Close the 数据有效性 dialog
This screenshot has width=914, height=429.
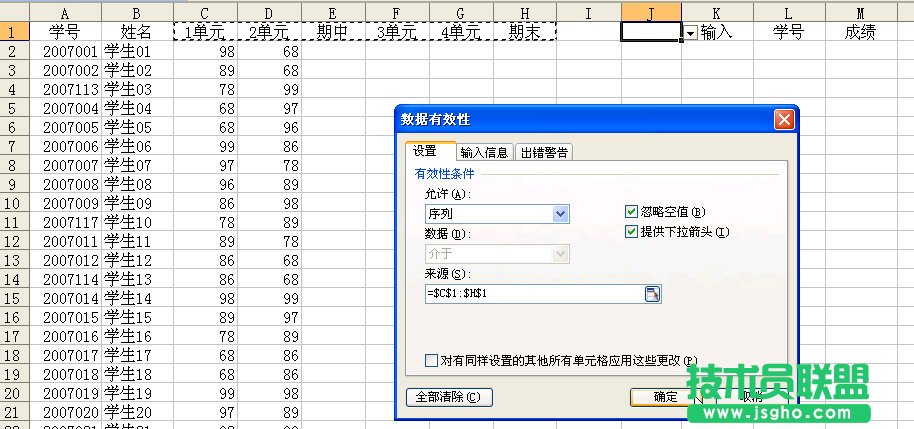click(784, 120)
